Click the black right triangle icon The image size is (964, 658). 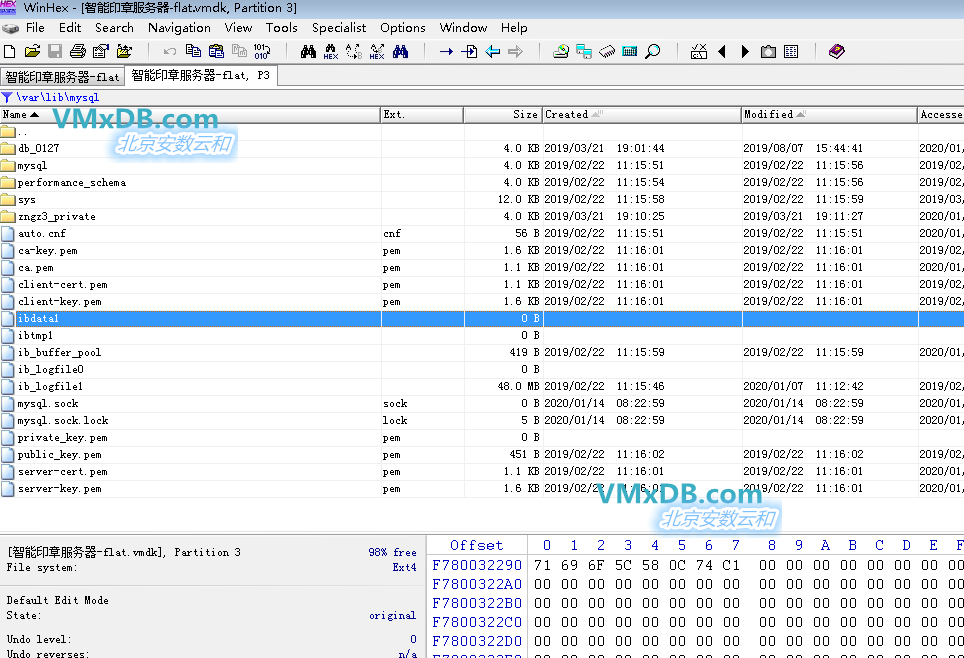coord(745,52)
